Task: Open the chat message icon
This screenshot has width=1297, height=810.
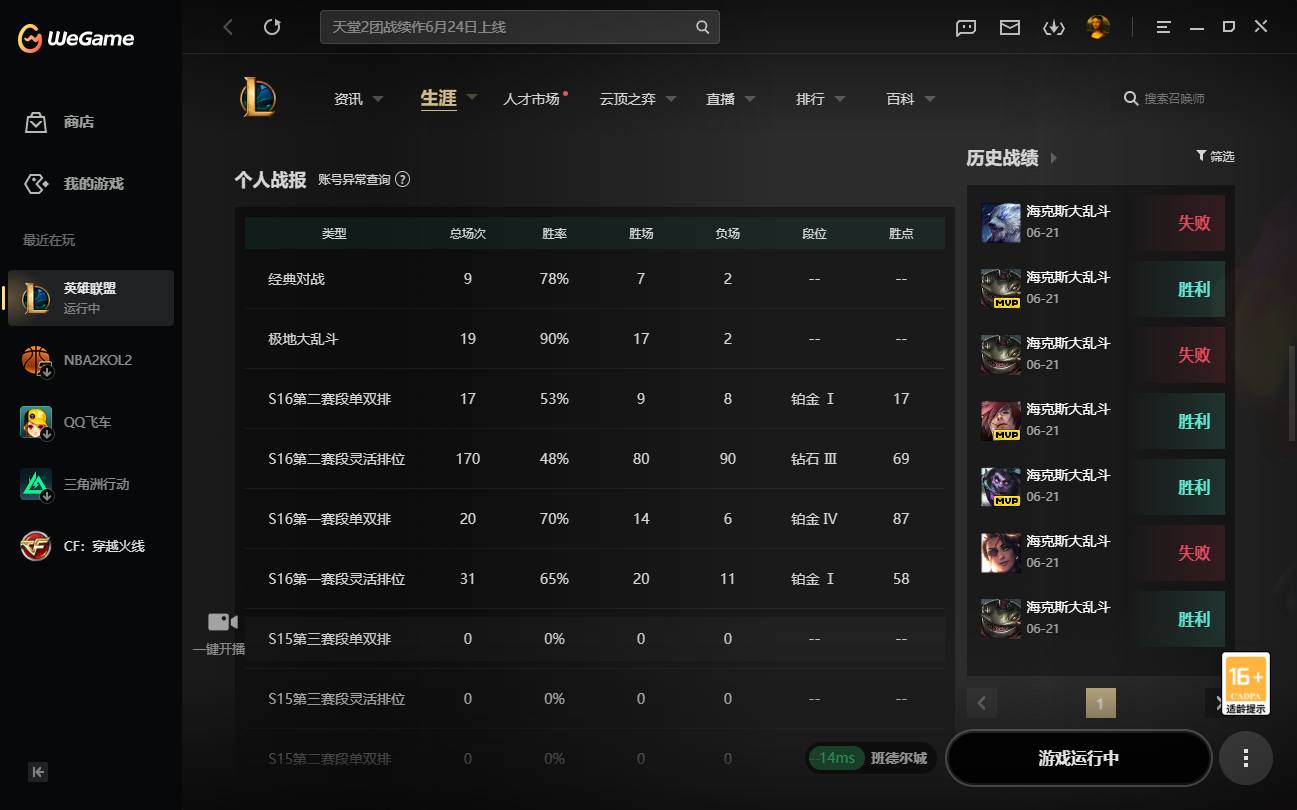Action: coord(966,28)
